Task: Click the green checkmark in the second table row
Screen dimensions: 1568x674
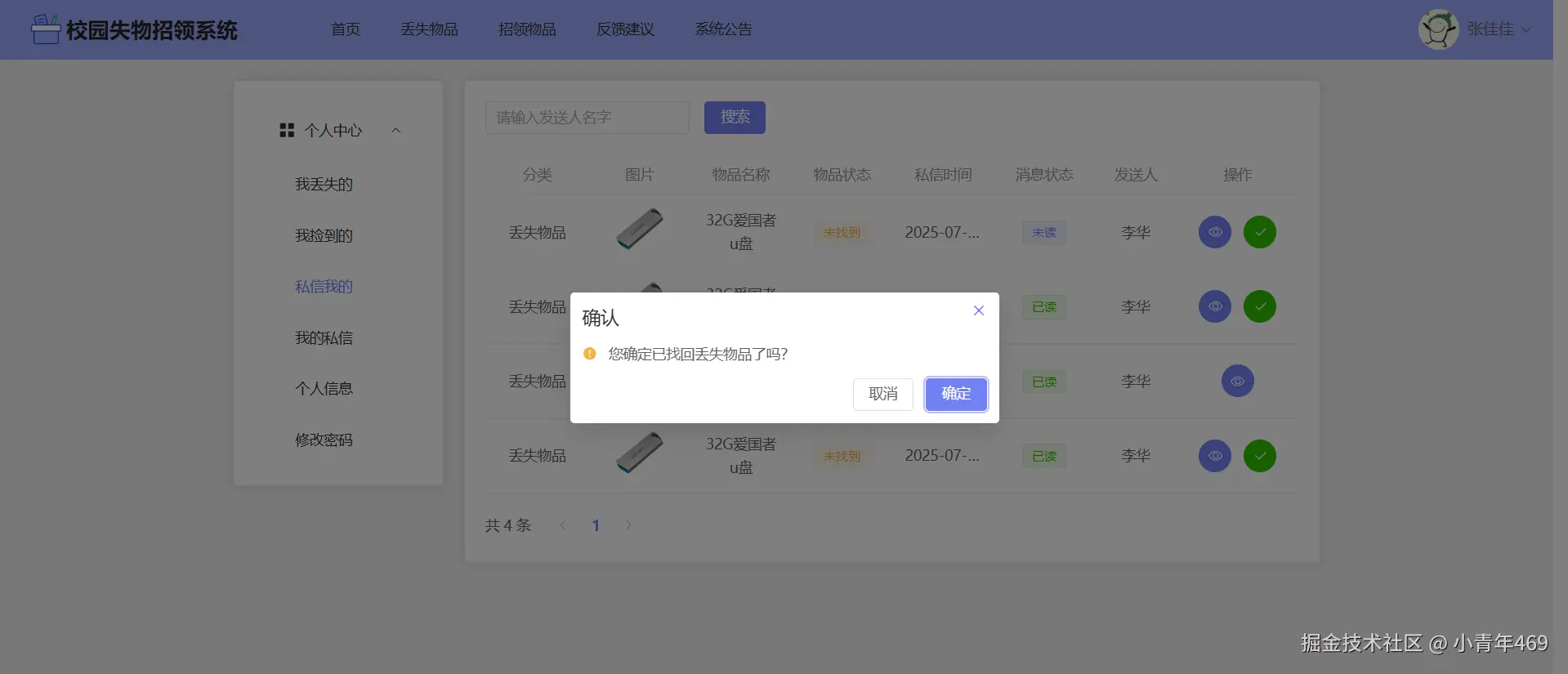Action: pyautogui.click(x=1260, y=306)
